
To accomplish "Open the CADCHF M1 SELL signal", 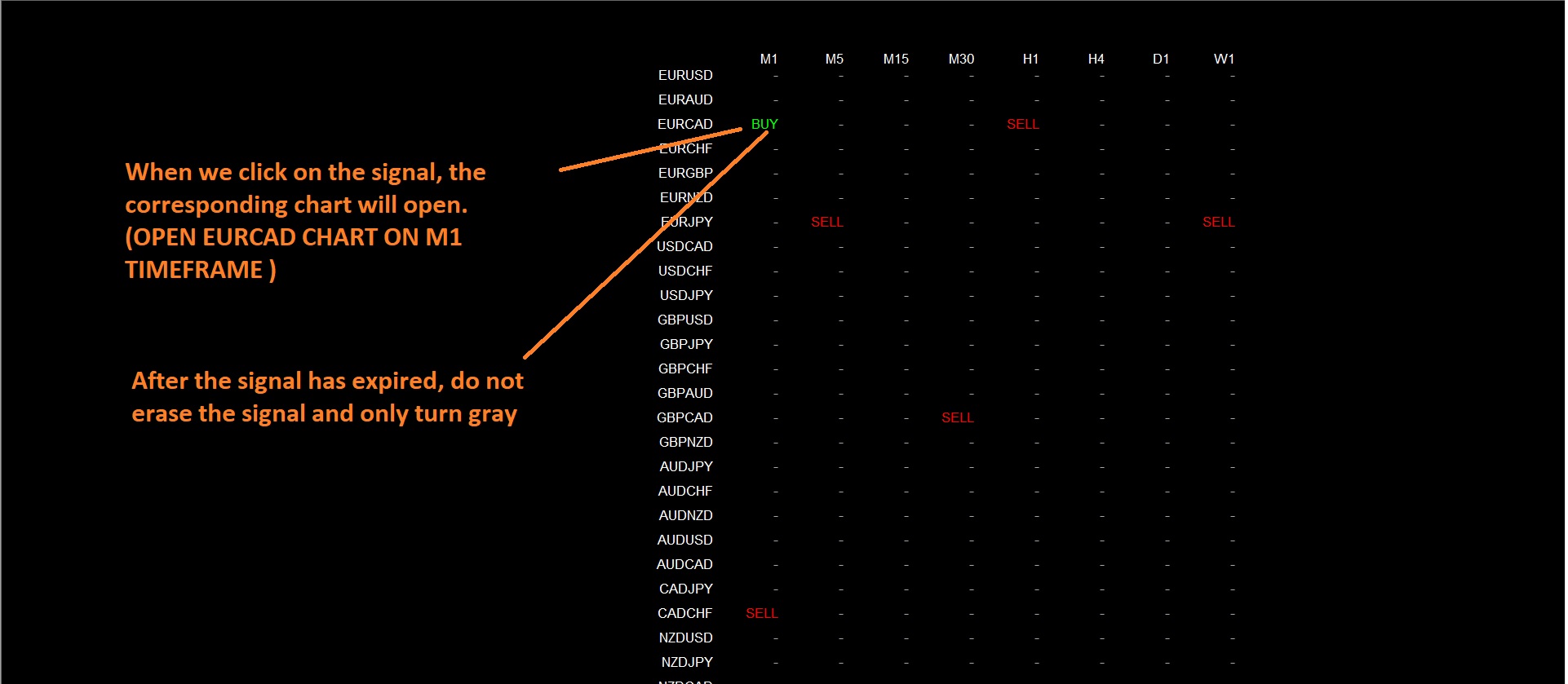I will coord(761,613).
